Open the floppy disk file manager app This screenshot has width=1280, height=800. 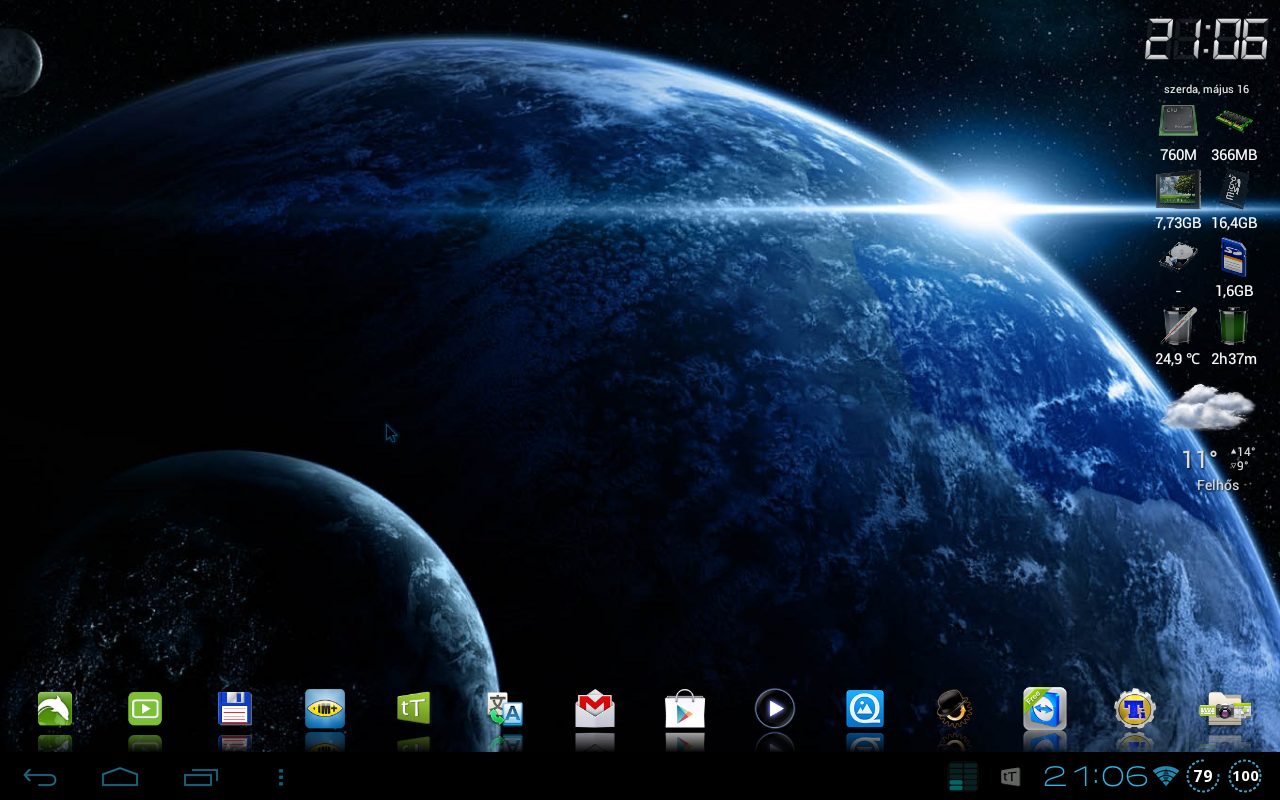235,709
